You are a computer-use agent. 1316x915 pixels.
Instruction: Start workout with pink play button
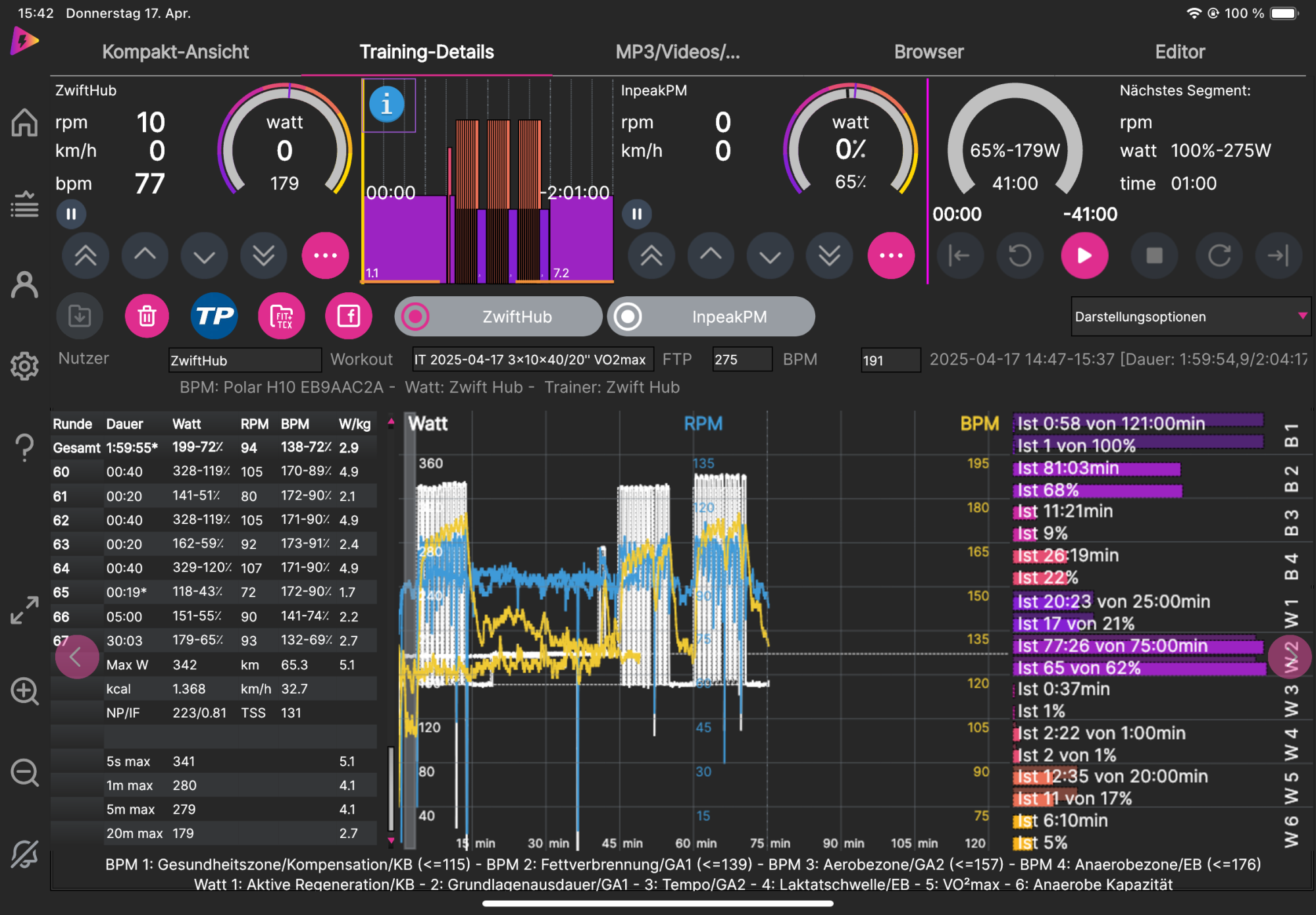coord(1084,255)
